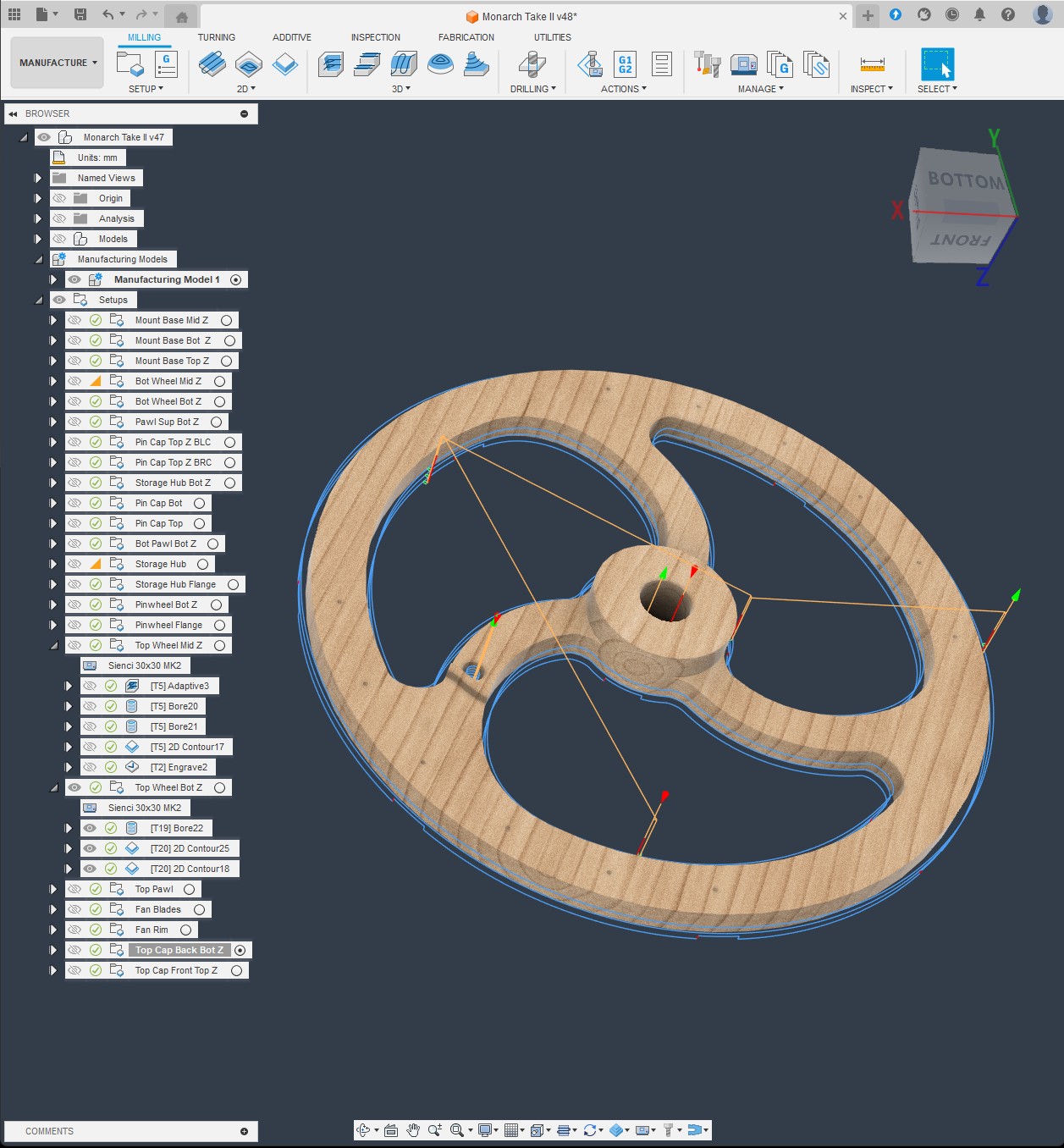Image resolution: width=1064 pixels, height=1148 pixels.
Task: Click the New Setup icon
Action: coord(130,64)
